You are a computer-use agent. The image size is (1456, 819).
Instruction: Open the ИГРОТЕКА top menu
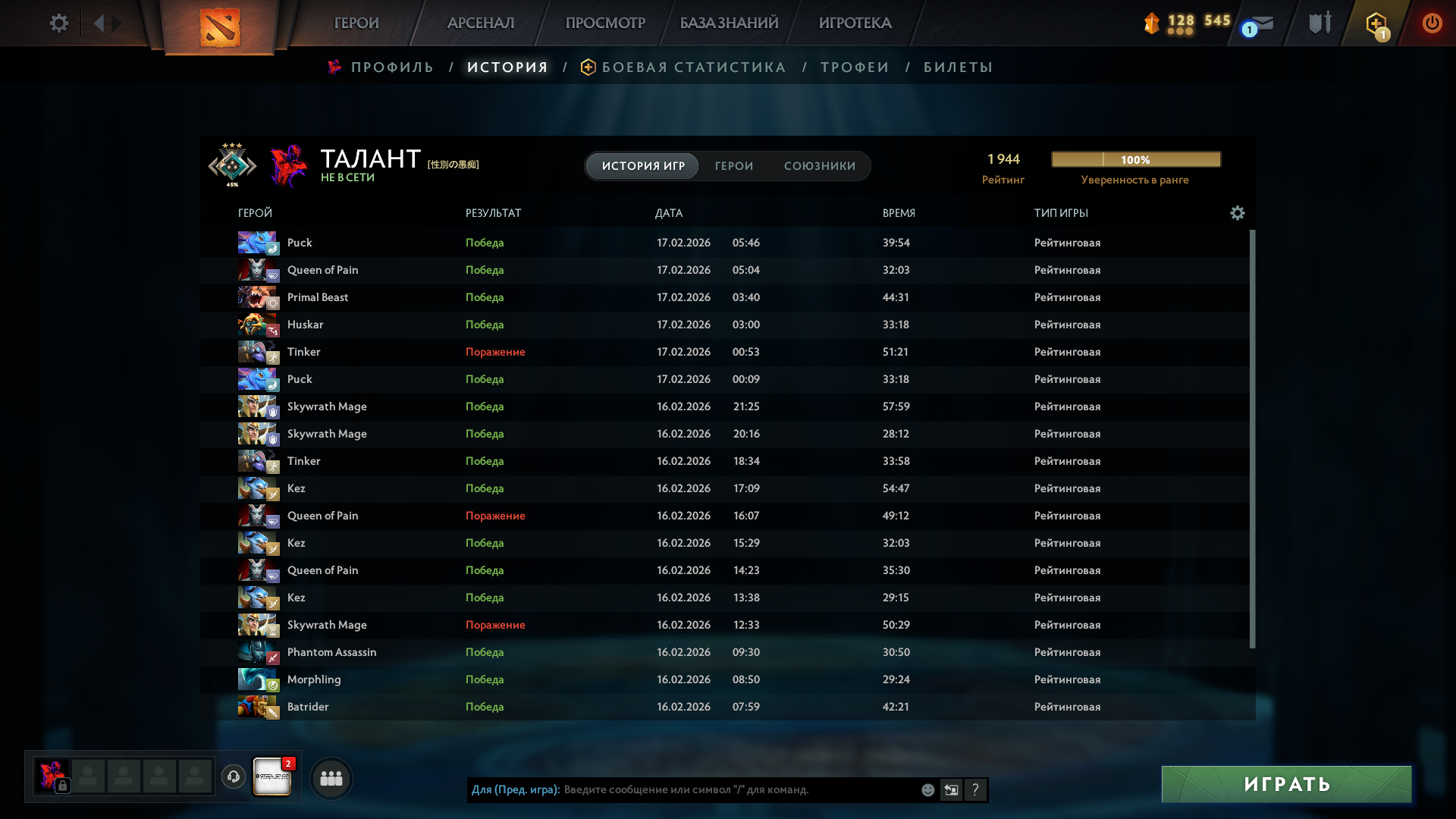click(855, 23)
